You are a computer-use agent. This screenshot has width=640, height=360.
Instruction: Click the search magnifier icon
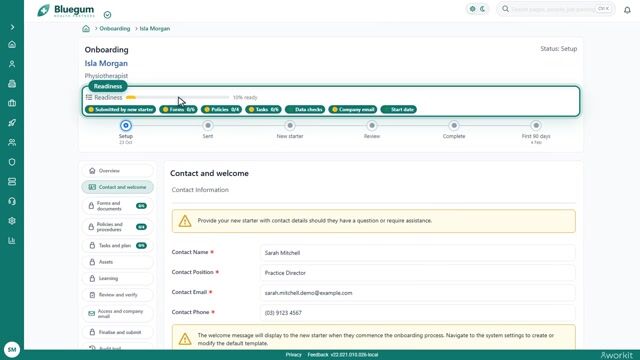tap(505, 9)
